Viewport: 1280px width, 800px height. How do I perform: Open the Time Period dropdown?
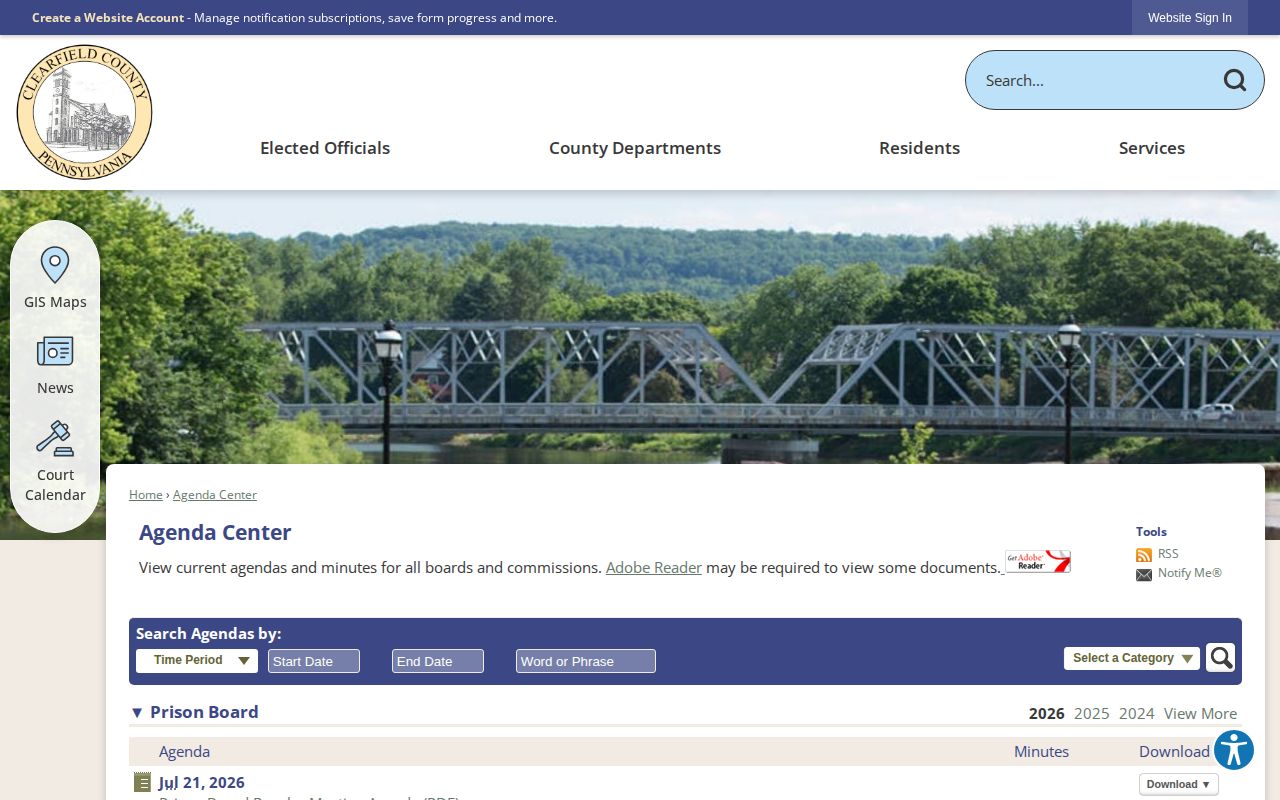[x=197, y=660]
